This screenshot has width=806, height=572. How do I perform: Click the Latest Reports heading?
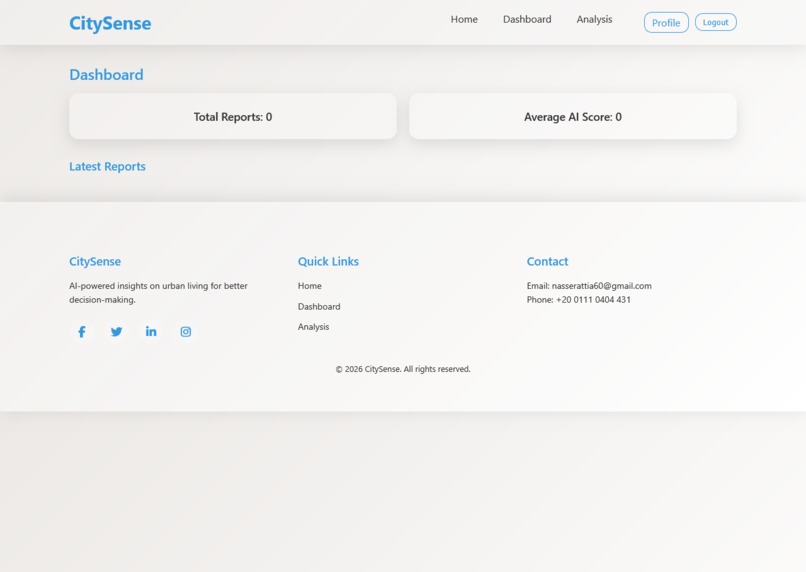pyautogui.click(x=107, y=167)
